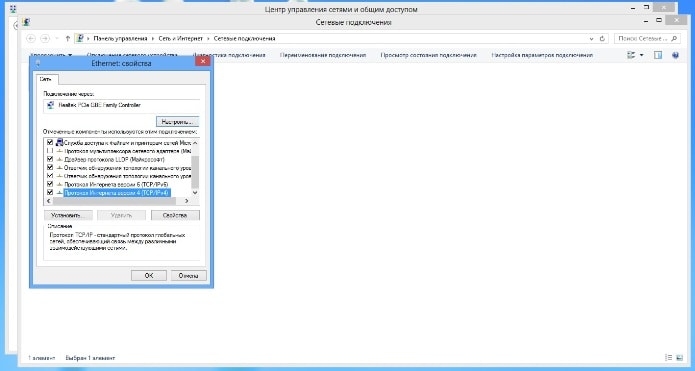
Task: Open recent locations arrow beside forward button
Action: pyautogui.click(x=57, y=39)
